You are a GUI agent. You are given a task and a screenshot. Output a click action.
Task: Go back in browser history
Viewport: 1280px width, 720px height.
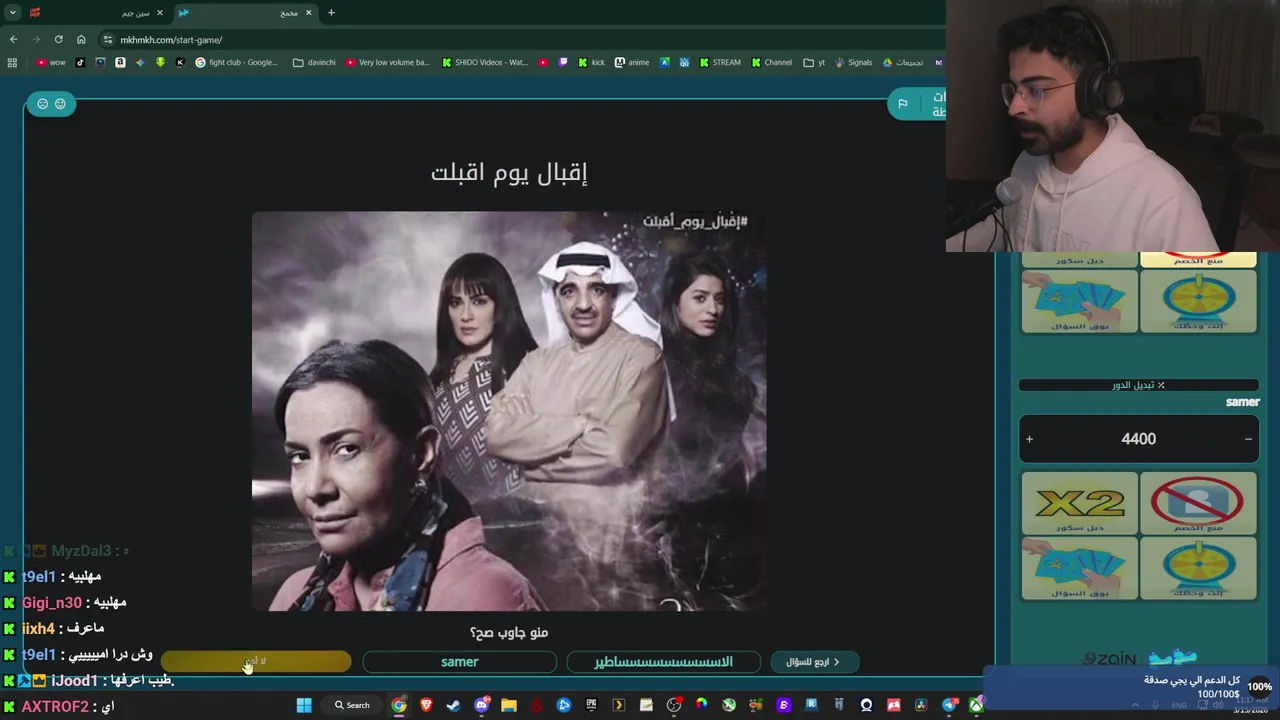coord(13,39)
